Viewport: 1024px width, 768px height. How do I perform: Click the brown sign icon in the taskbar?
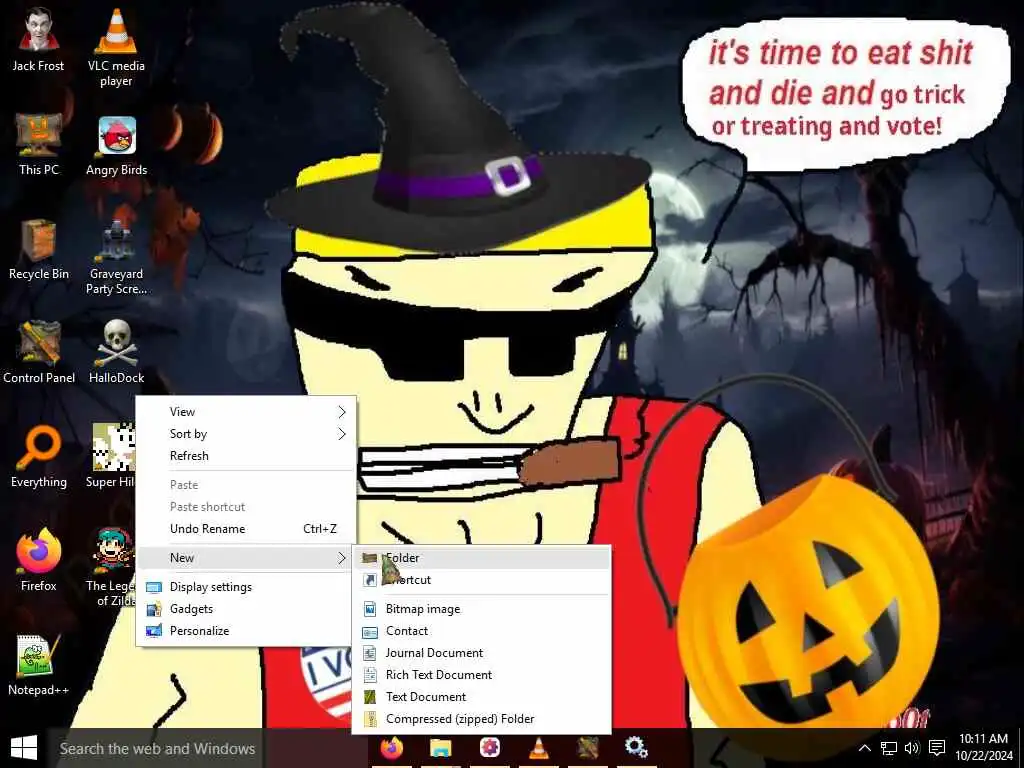588,748
